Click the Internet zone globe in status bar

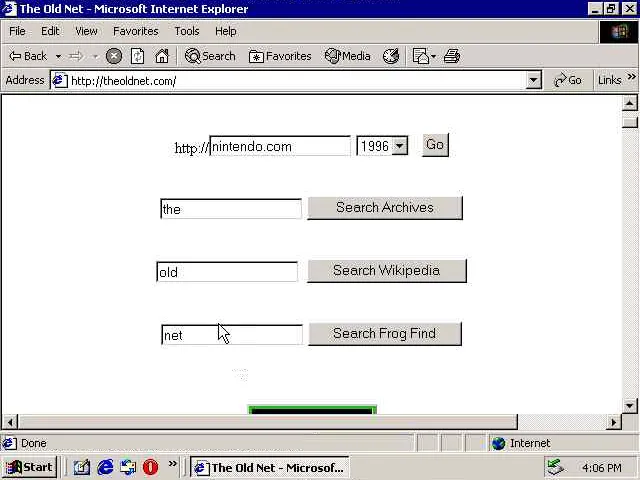point(498,443)
